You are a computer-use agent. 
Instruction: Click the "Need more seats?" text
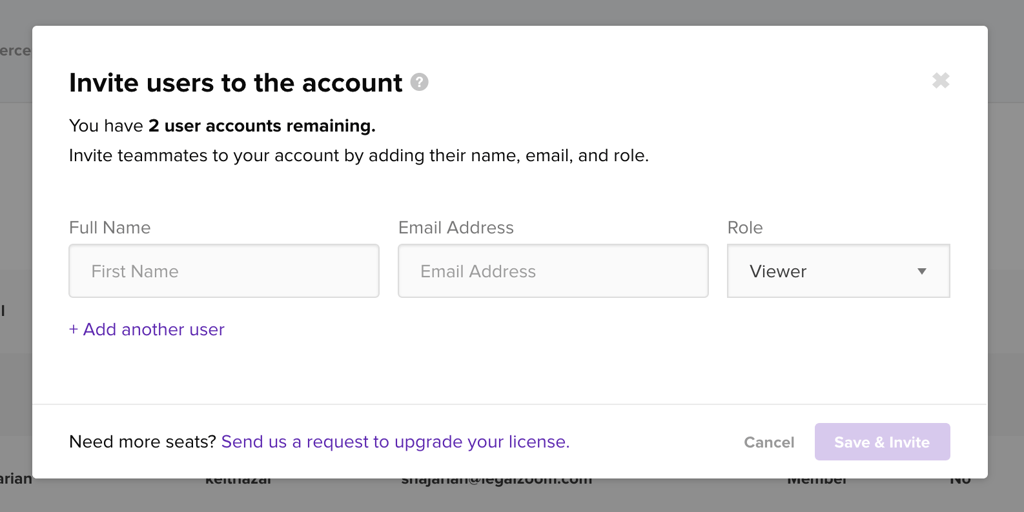(x=142, y=442)
